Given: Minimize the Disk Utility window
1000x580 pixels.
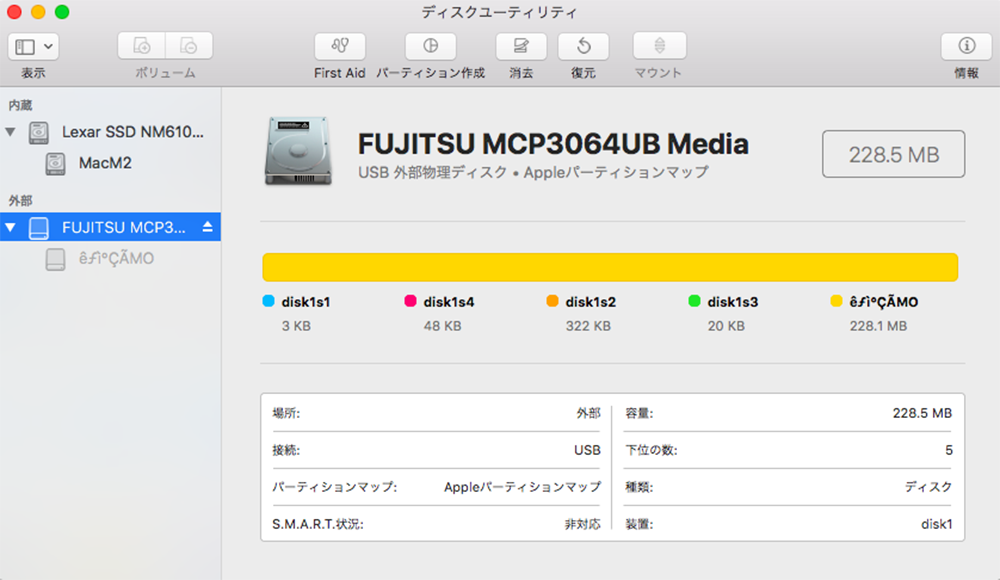Looking at the screenshot, I should (x=38, y=12).
